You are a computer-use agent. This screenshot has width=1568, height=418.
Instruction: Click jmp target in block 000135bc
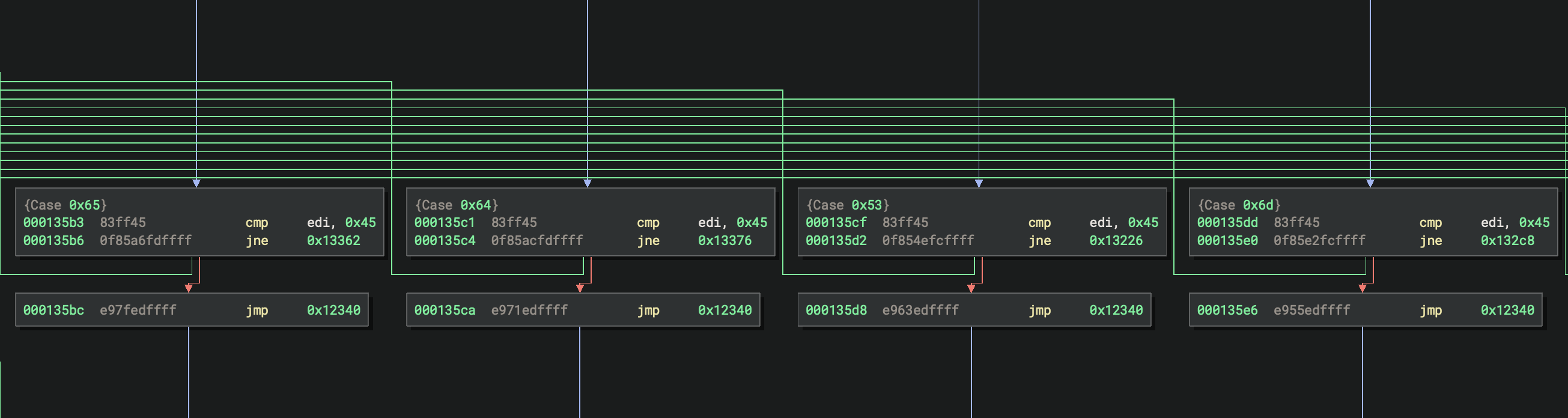(333, 310)
